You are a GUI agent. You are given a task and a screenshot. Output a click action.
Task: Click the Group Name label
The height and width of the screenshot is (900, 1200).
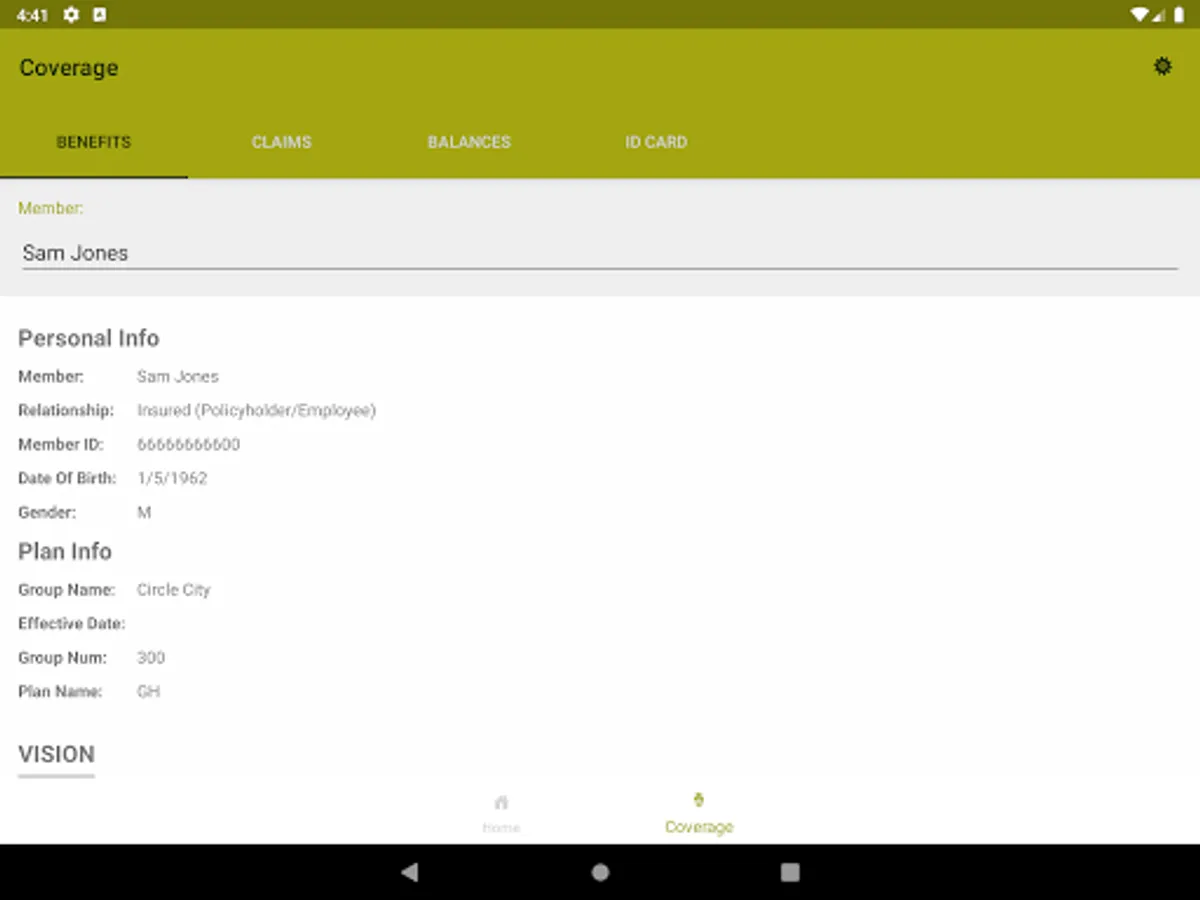pyautogui.click(x=66, y=590)
